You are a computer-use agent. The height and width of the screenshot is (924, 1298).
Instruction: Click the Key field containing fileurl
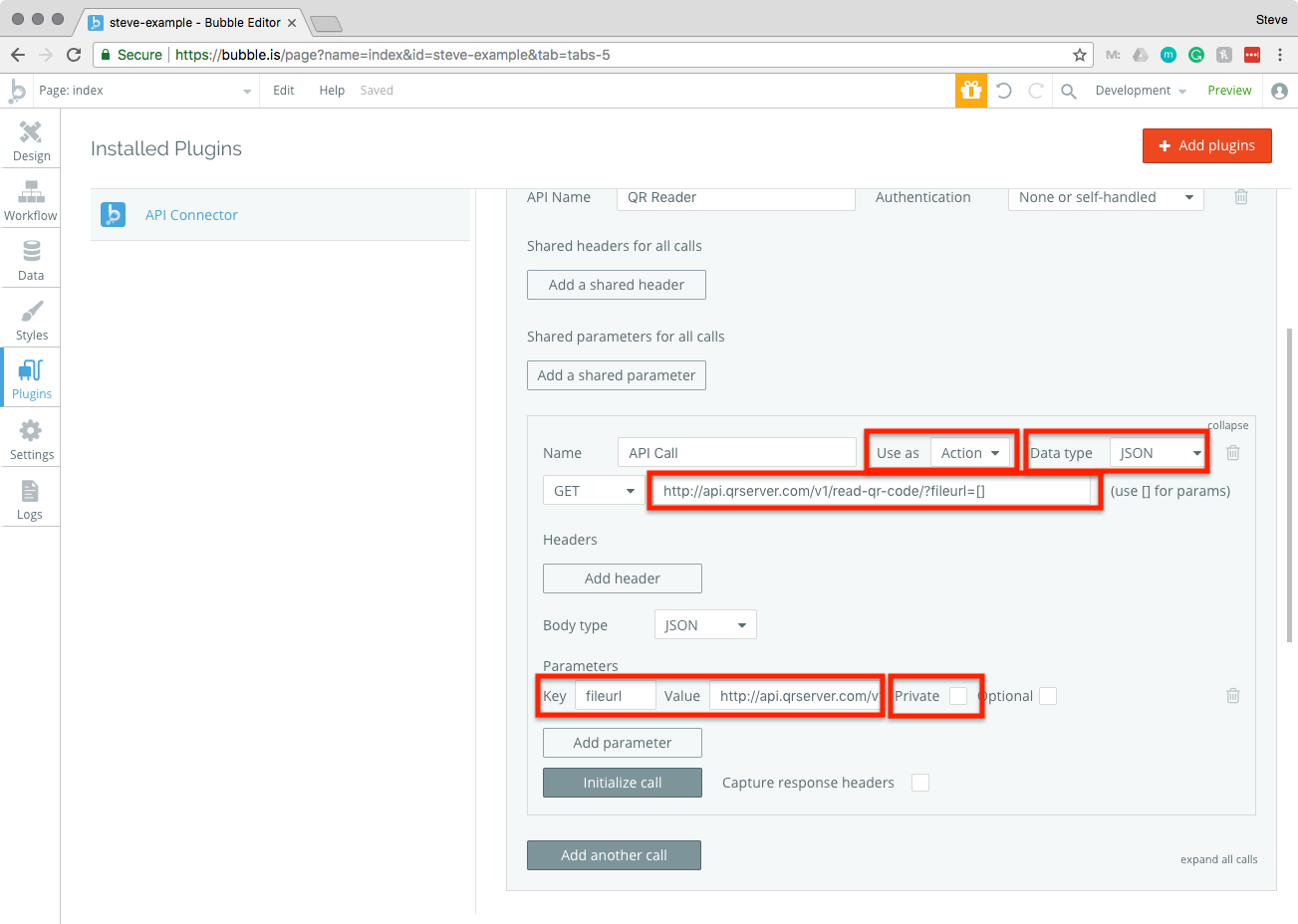click(x=616, y=696)
